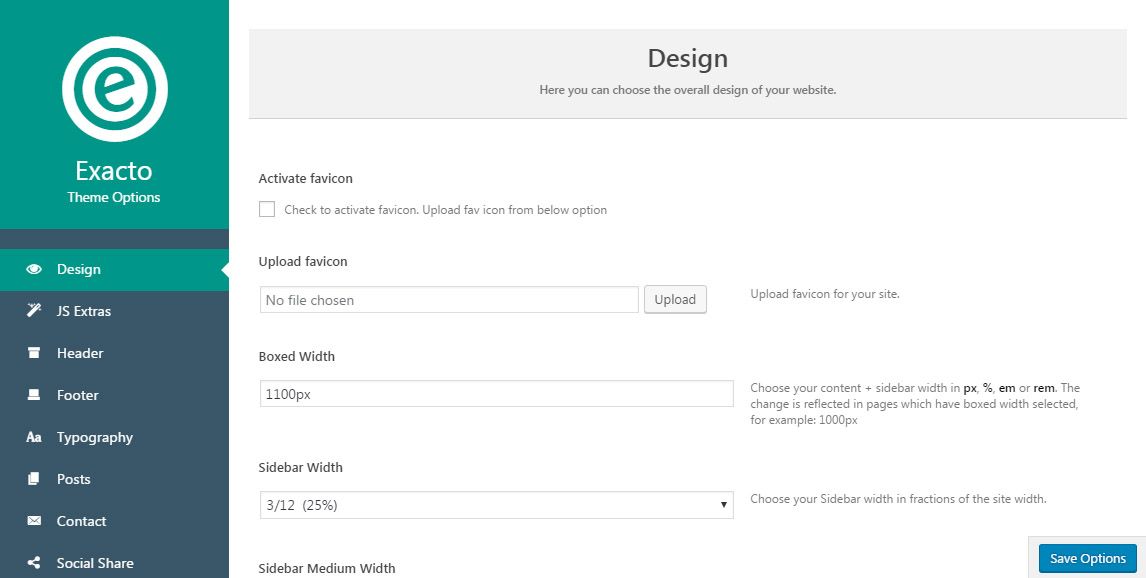The height and width of the screenshot is (578, 1146).
Task: Click the eye icon beside Design
Action: (x=34, y=269)
